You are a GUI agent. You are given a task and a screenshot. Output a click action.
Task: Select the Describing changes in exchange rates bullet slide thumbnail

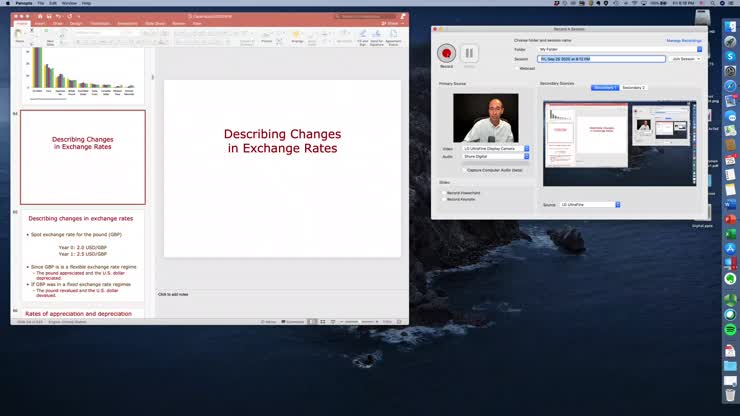[x=83, y=255]
